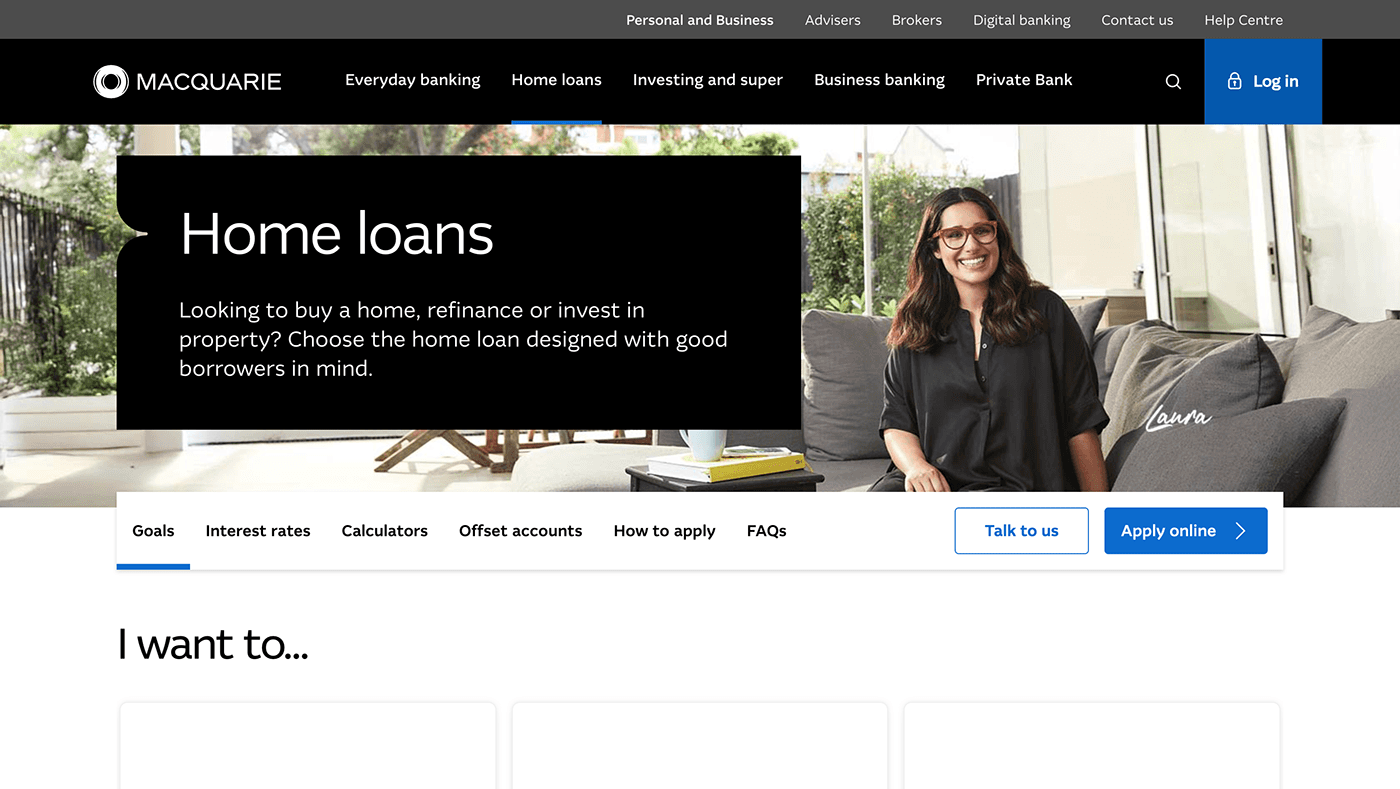Open the Brokers link

point(917,20)
